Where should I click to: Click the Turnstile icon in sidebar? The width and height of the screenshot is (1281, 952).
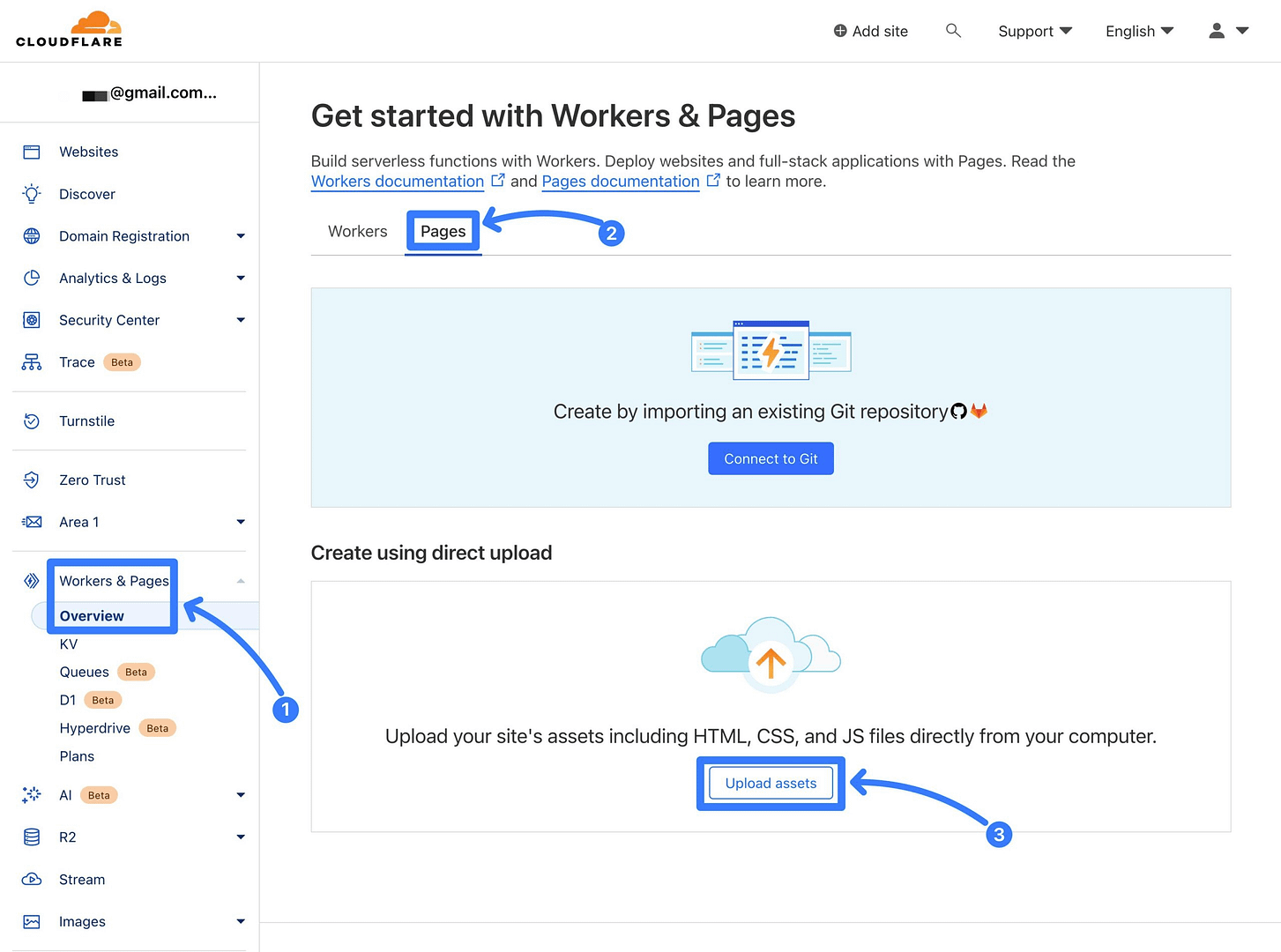pos(32,421)
